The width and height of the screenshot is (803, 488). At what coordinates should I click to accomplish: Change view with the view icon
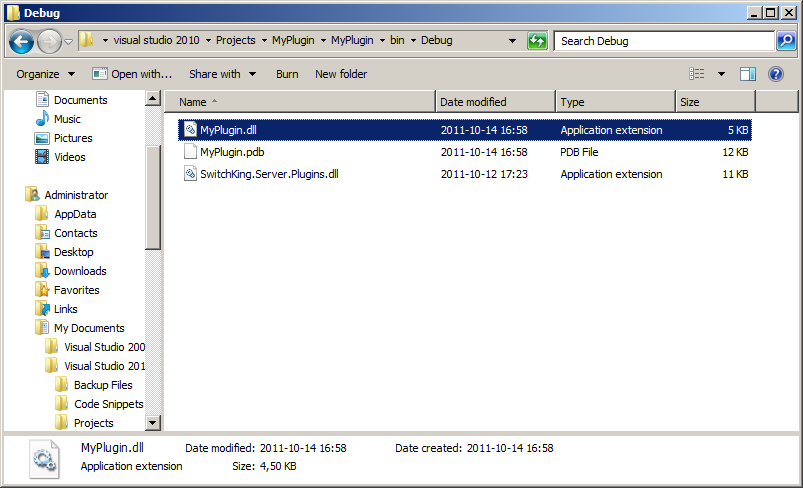(x=696, y=74)
